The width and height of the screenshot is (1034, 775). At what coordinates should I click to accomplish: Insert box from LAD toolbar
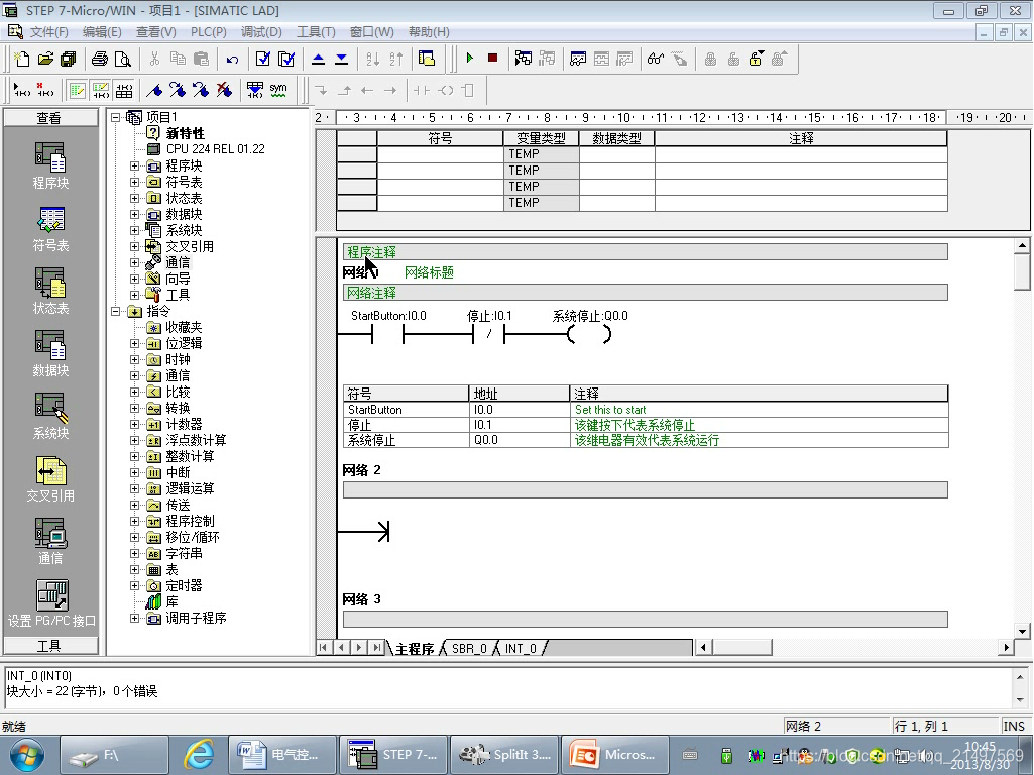pyautogui.click(x=468, y=90)
